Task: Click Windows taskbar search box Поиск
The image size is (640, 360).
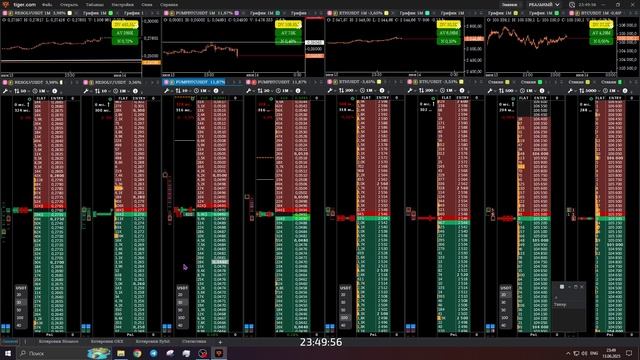Action: tap(51, 353)
